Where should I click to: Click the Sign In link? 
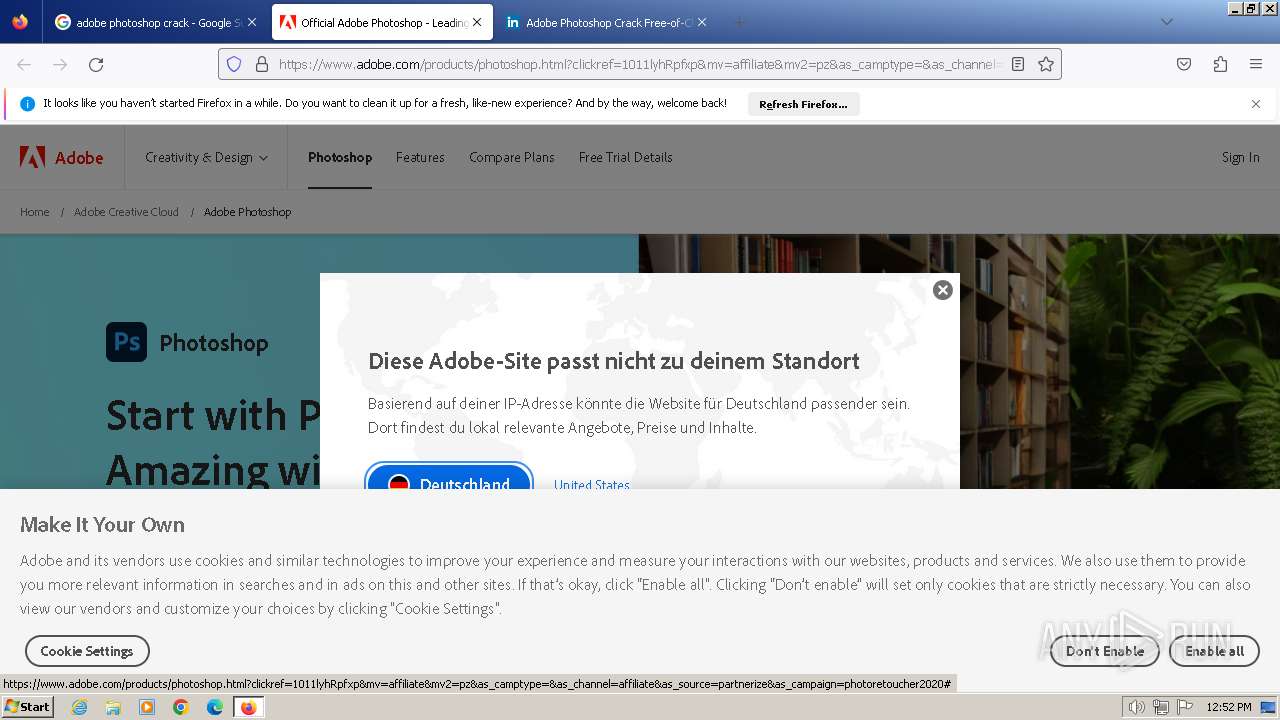[1240, 157]
